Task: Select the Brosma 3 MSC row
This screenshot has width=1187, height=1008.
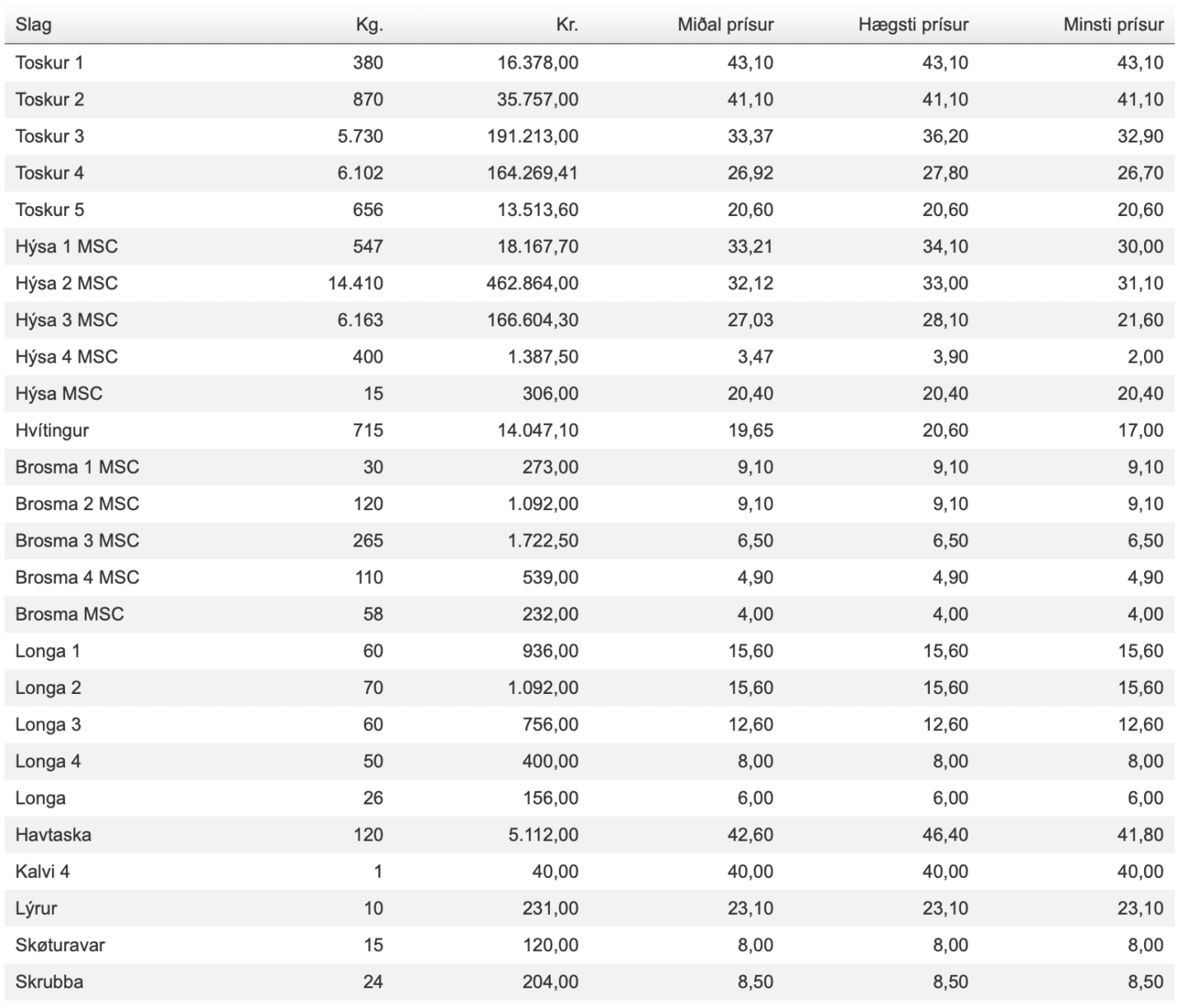Action: 589,541
